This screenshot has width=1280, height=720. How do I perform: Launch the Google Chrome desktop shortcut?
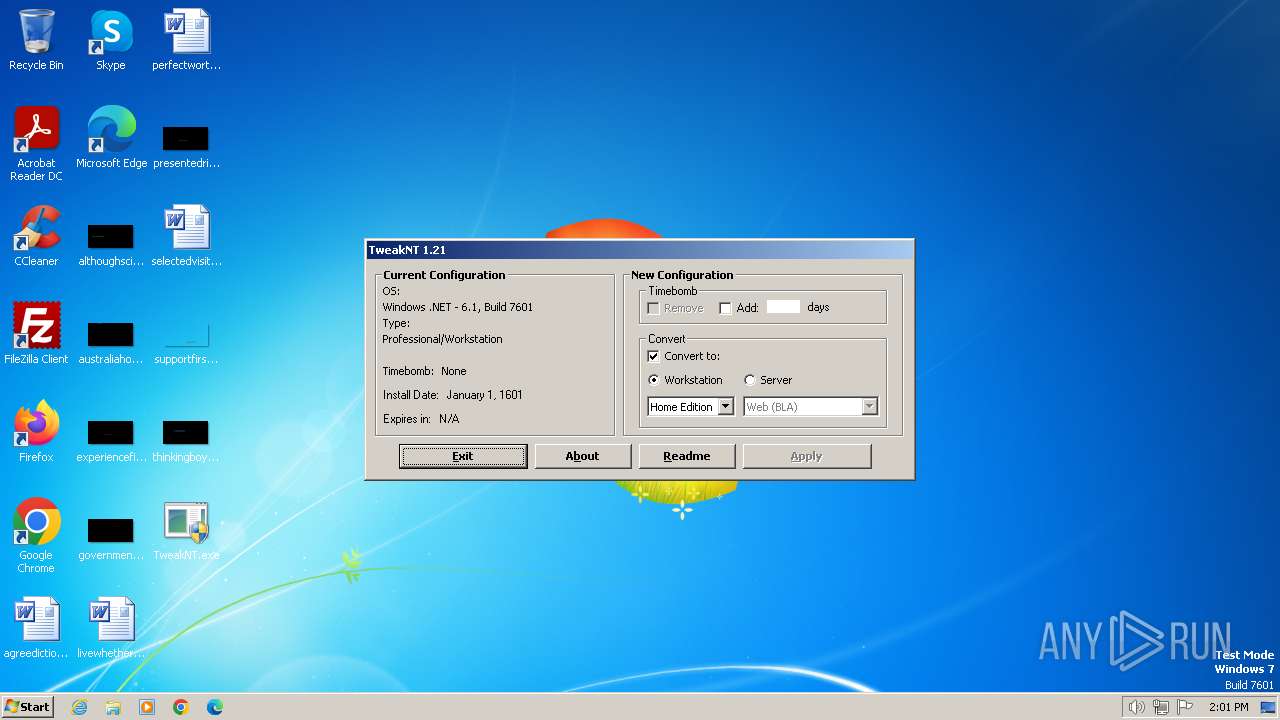click(x=36, y=535)
